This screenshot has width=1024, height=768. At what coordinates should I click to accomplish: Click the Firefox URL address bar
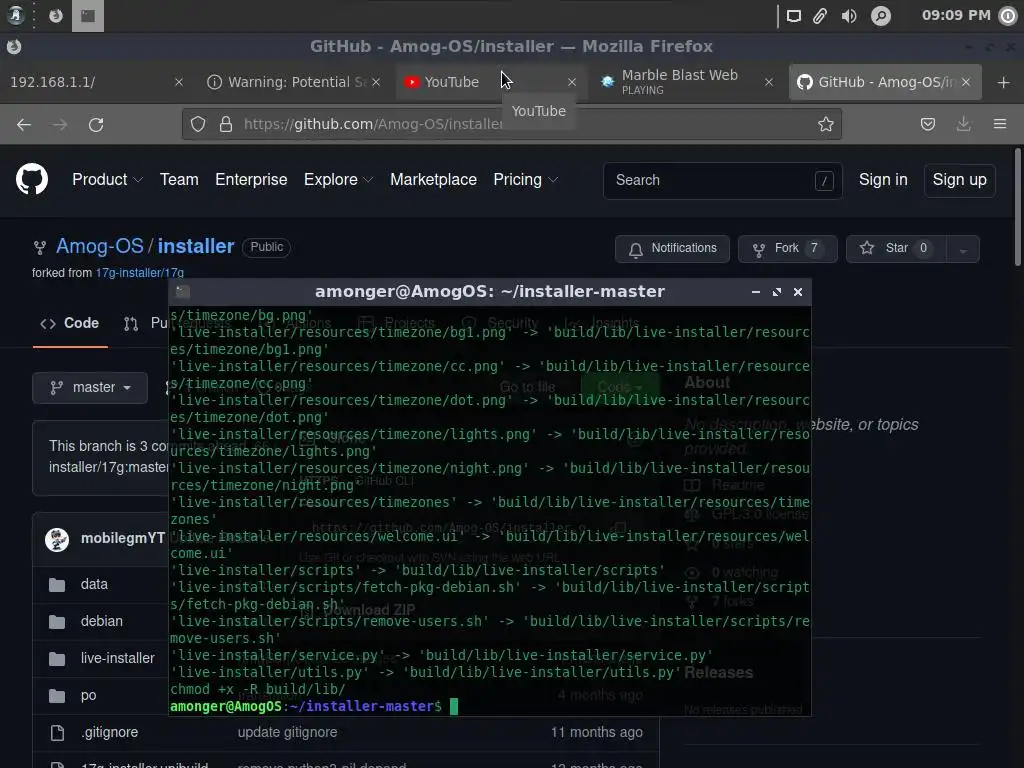click(x=511, y=124)
